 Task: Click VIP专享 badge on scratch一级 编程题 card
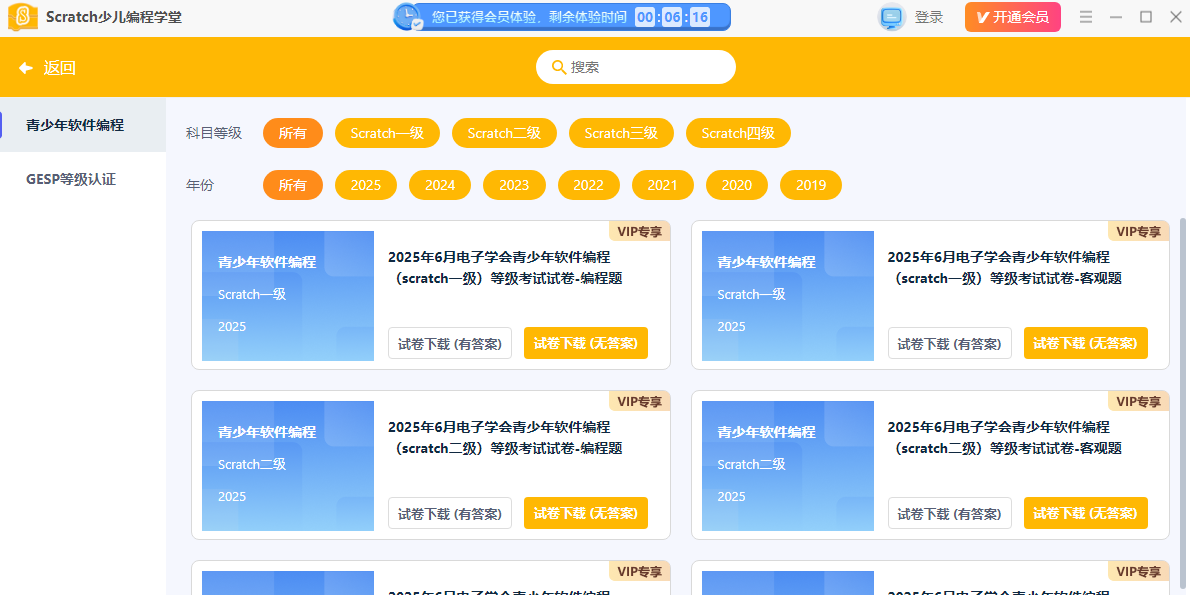click(x=640, y=231)
